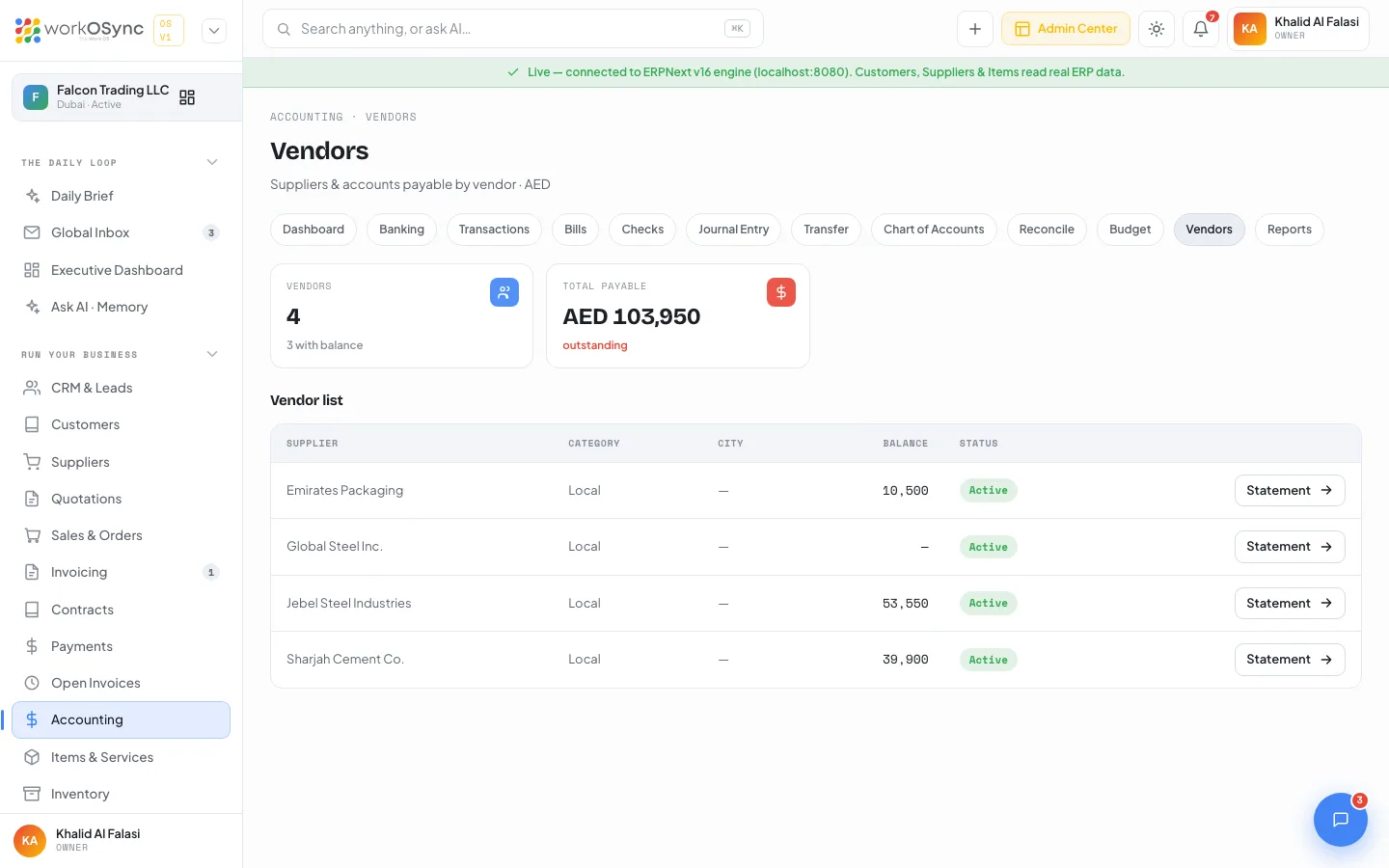
Task: Click the blue Vendors card people icon
Action: point(504,292)
